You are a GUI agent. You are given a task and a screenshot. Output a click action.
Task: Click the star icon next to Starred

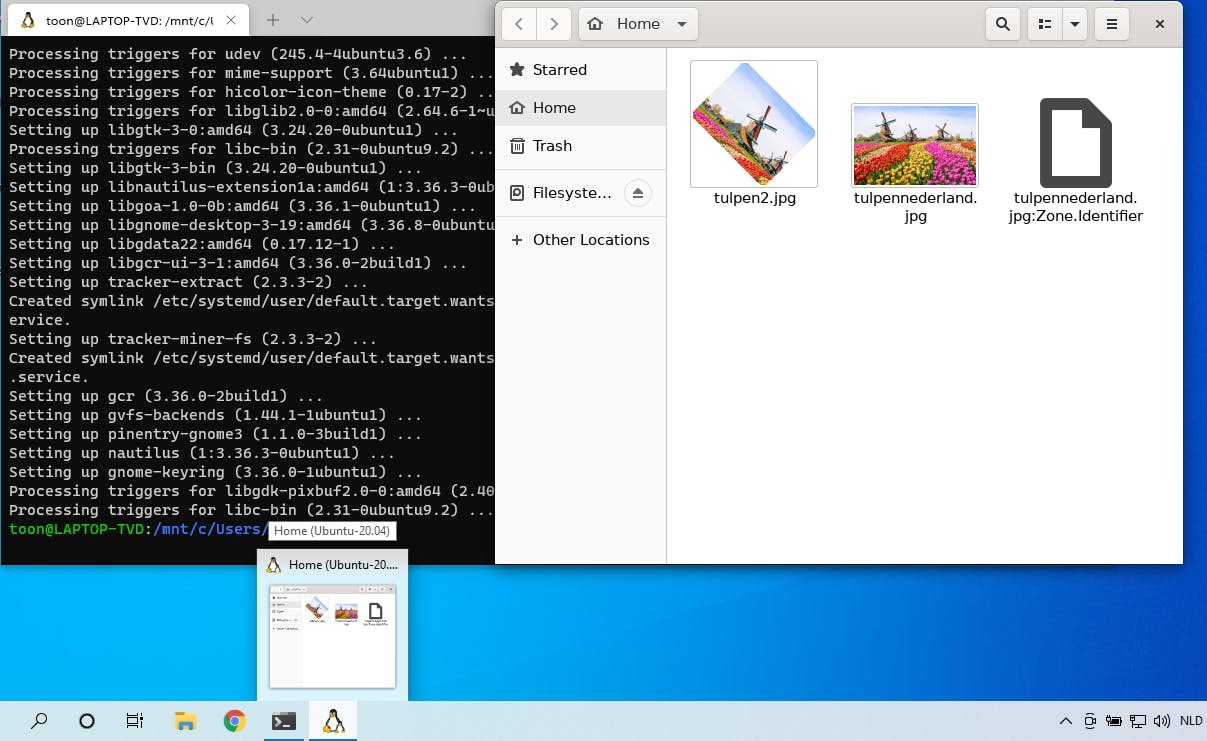coord(517,70)
